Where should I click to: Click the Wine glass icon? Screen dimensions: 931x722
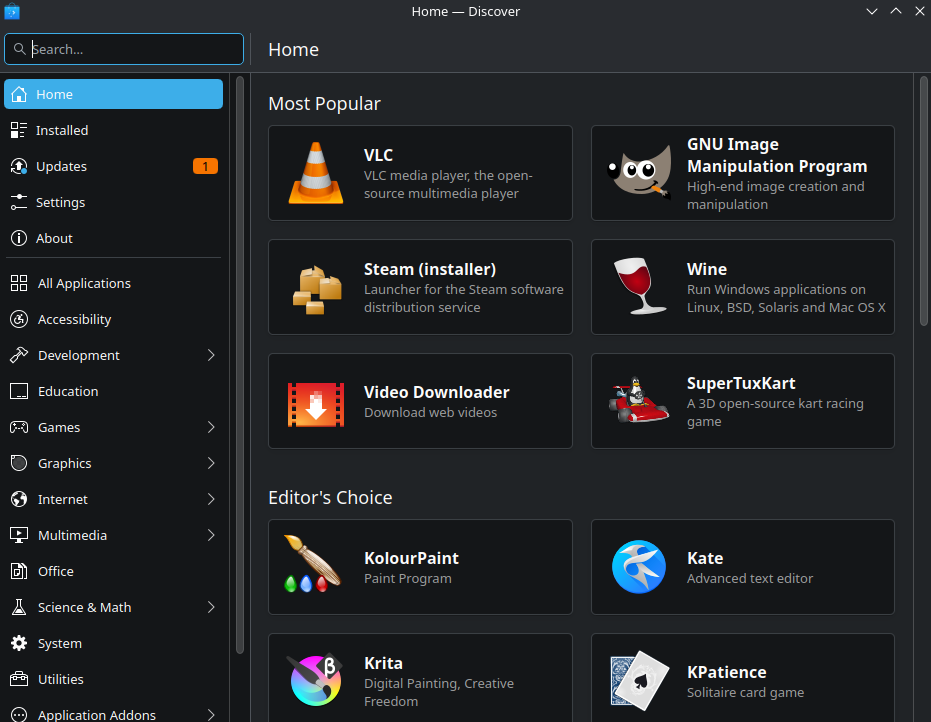pos(639,286)
